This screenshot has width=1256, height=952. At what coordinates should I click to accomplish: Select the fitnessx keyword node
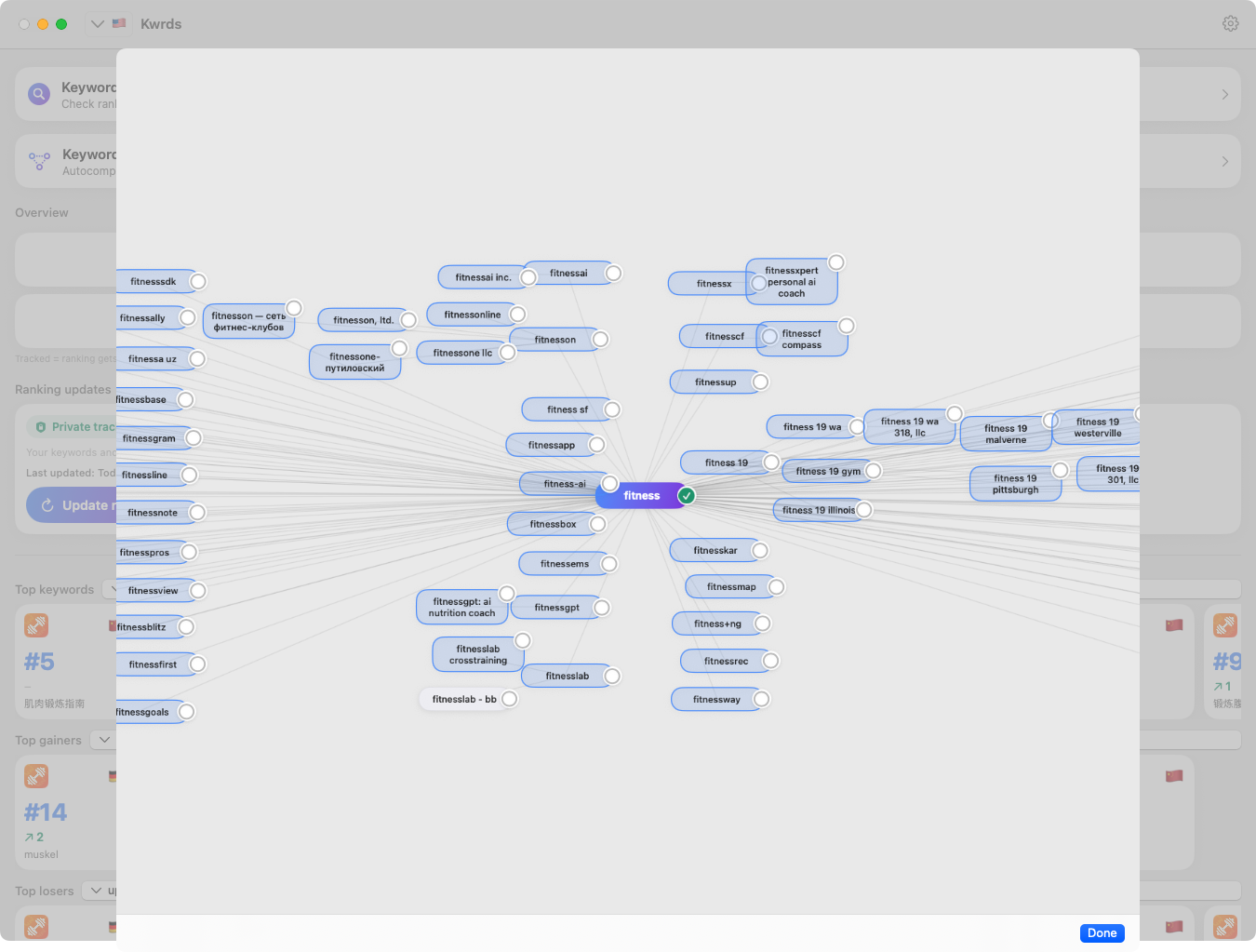click(714, 284)
